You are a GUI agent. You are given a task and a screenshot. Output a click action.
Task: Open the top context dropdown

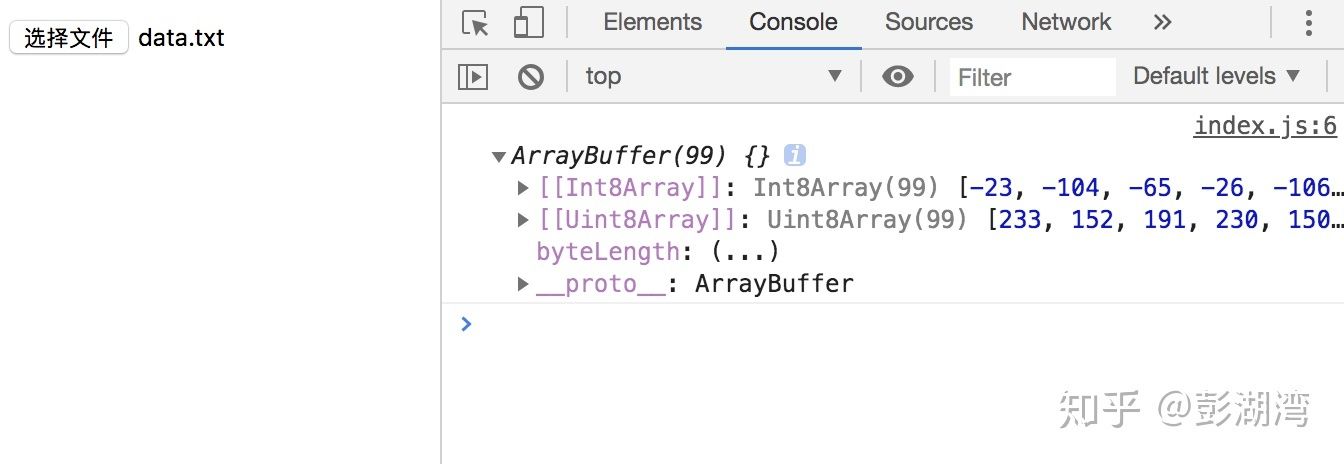click(x=714, y=77)
